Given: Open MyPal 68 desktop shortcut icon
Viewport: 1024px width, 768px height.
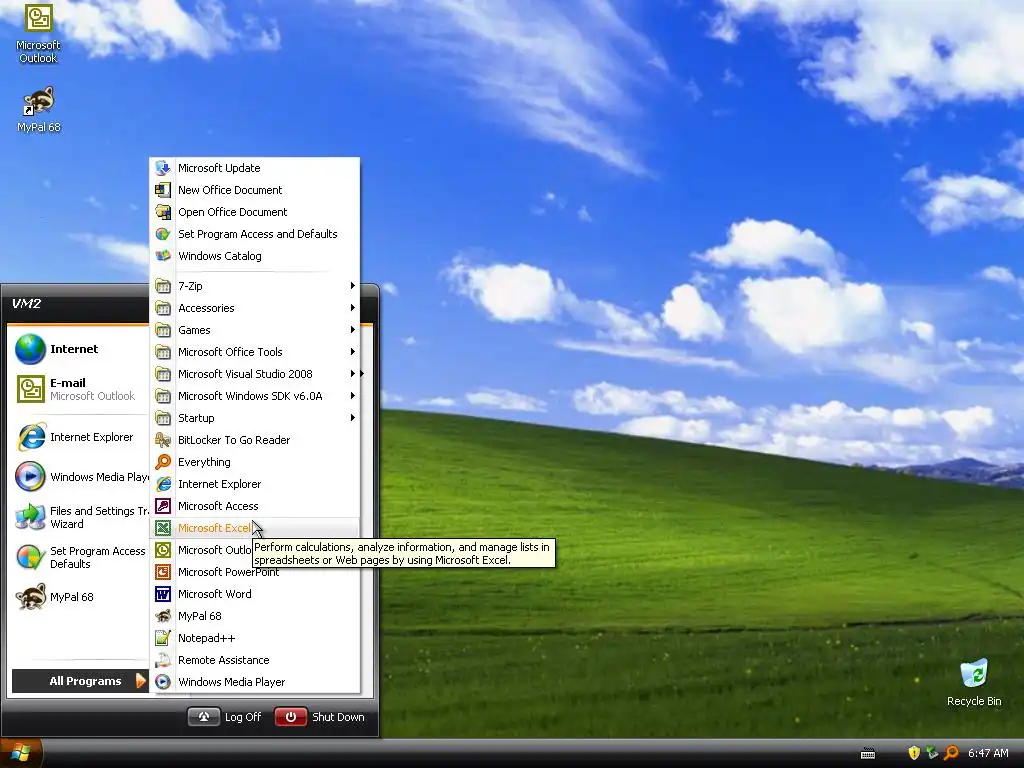Looking at the screenshot, I should (38, 102).
